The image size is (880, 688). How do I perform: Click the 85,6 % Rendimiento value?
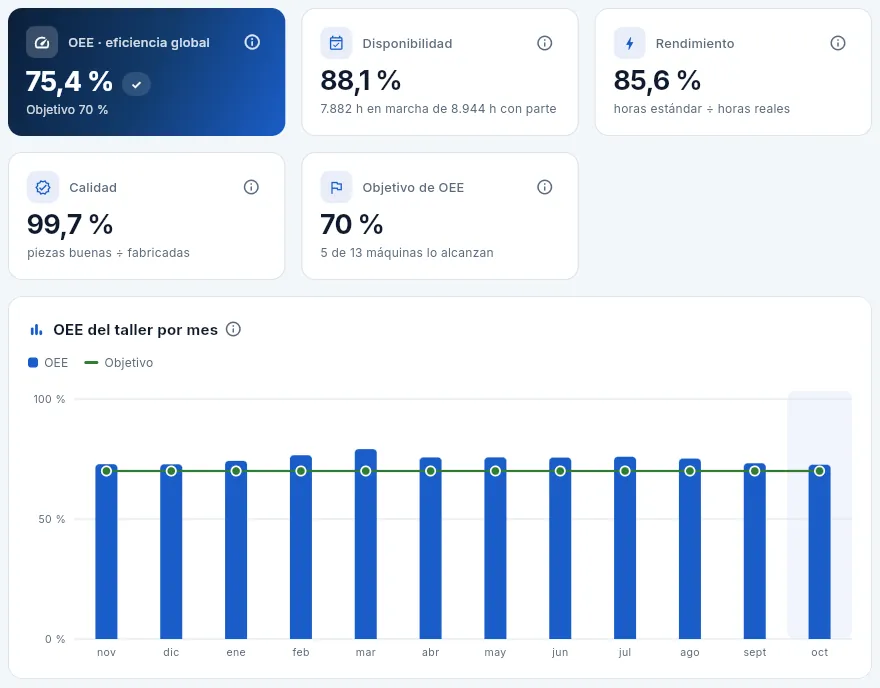657,81
